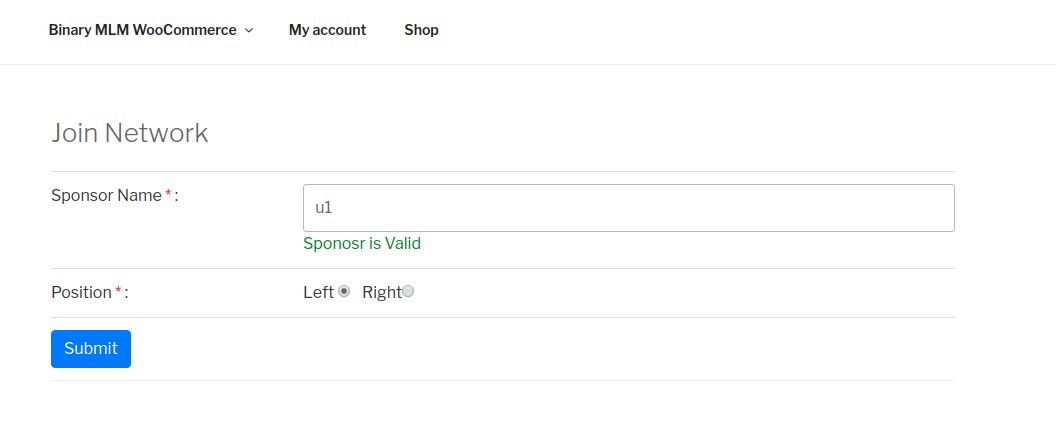Viewport: 1056px width, 431px height.
Task: Click the Left option label text
Action: [x=318, y=292]
